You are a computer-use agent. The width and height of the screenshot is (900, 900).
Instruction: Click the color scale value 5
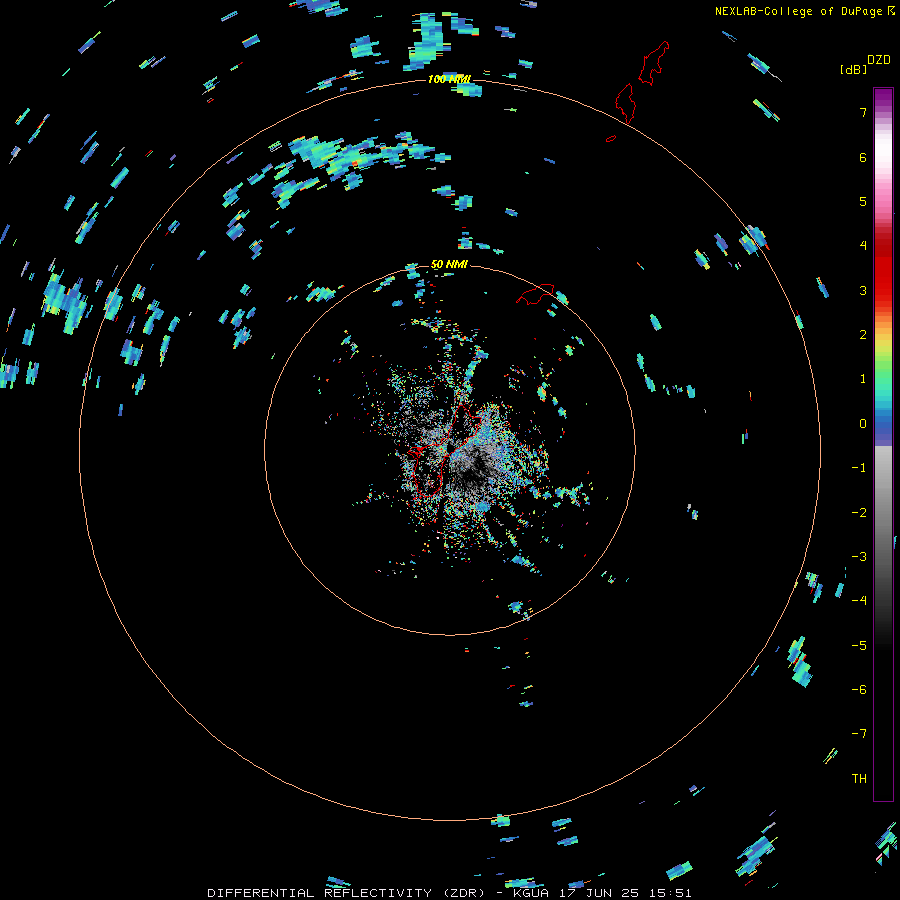point(863,201)
